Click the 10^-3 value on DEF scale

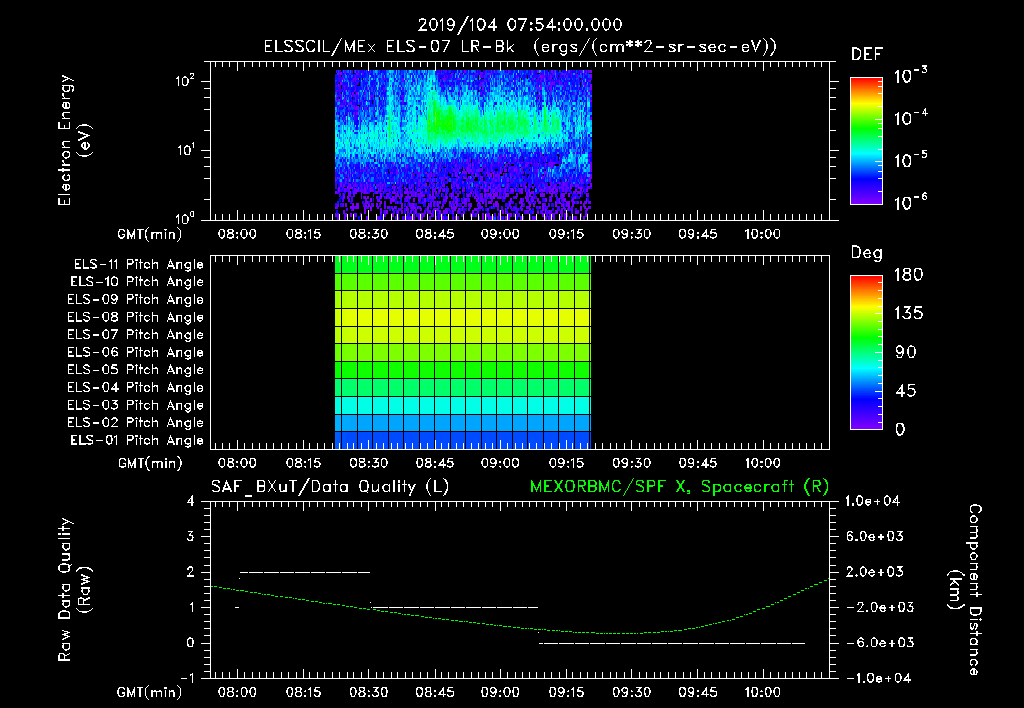tap(910, 76)
